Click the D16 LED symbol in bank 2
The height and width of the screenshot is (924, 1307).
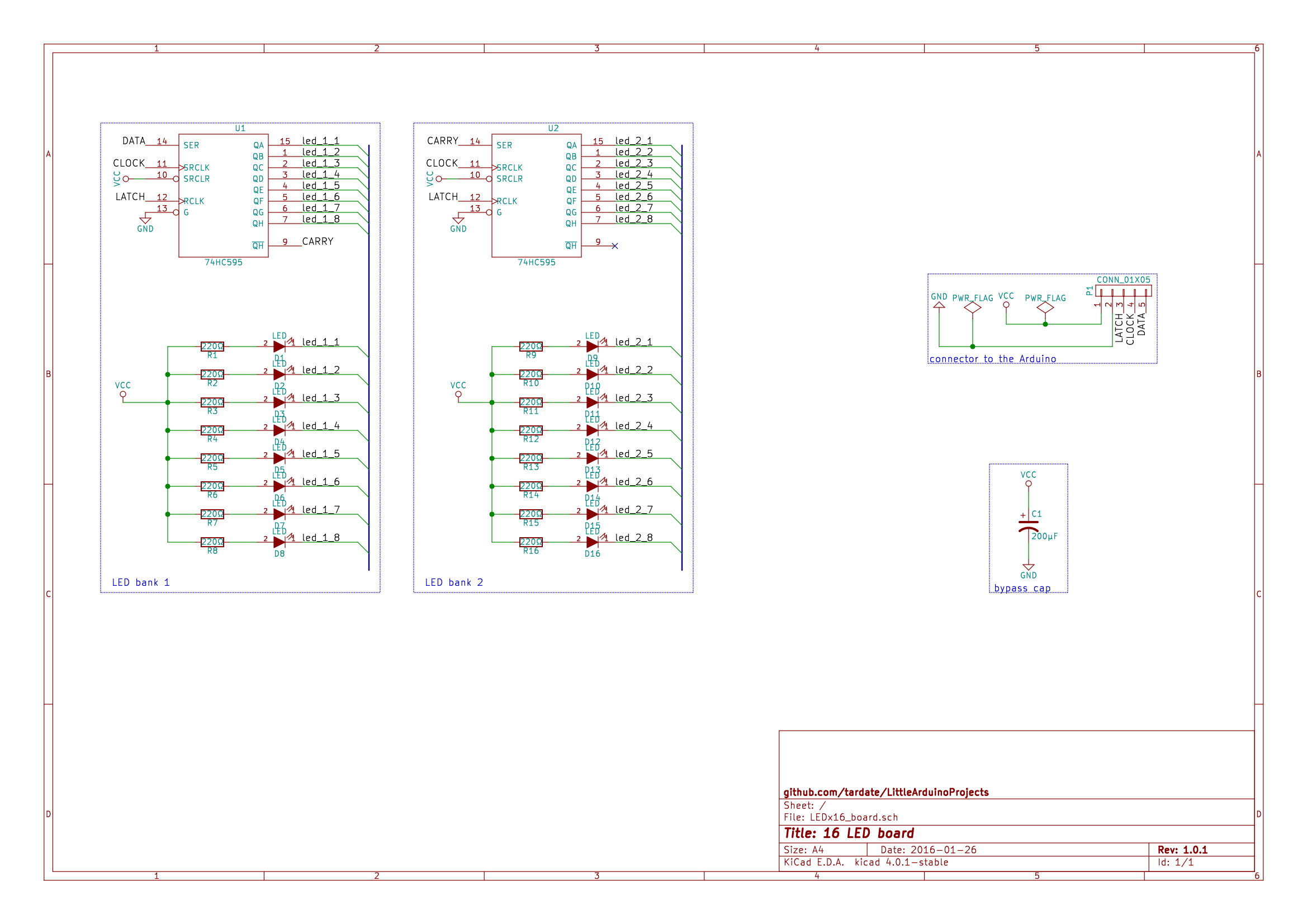[x=592, y=543]
